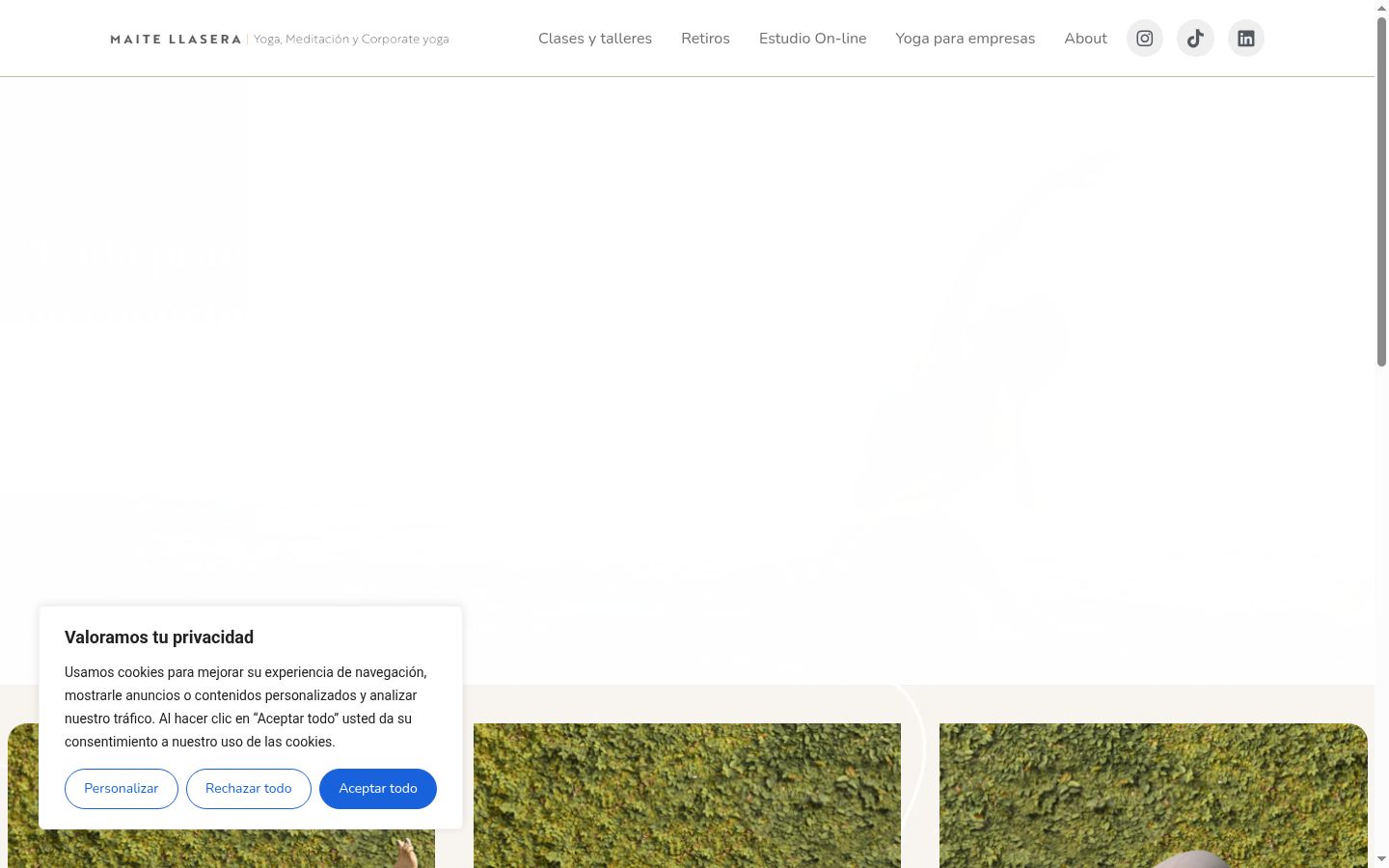This screenshot has height=868, width=1389.
Task: Open the right-hand ivy-hedge photo card
Action: point(1154,796)
